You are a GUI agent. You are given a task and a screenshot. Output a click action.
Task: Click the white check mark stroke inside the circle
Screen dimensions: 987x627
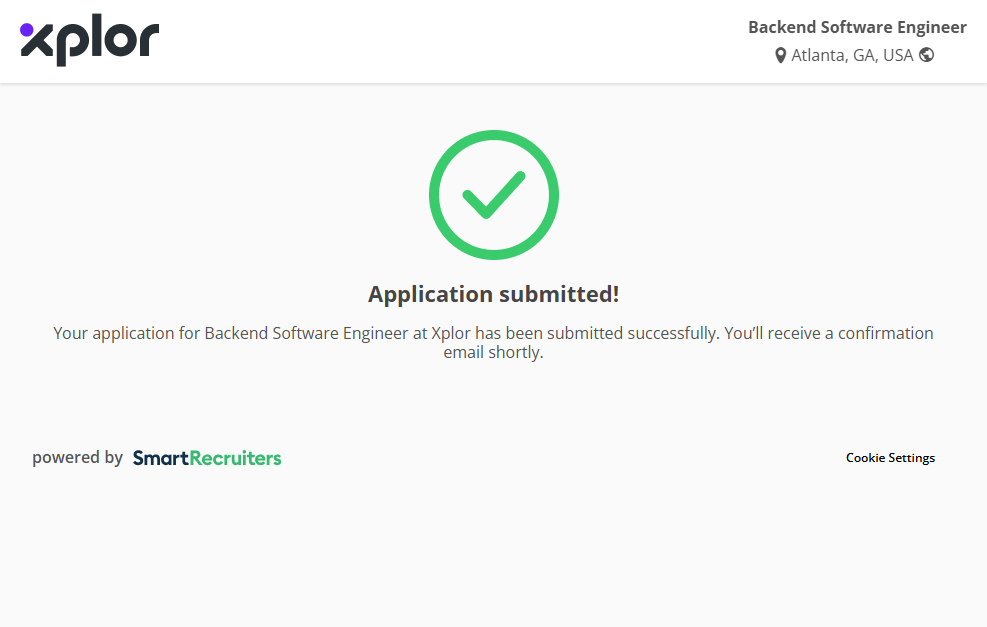tap(492, 196)
